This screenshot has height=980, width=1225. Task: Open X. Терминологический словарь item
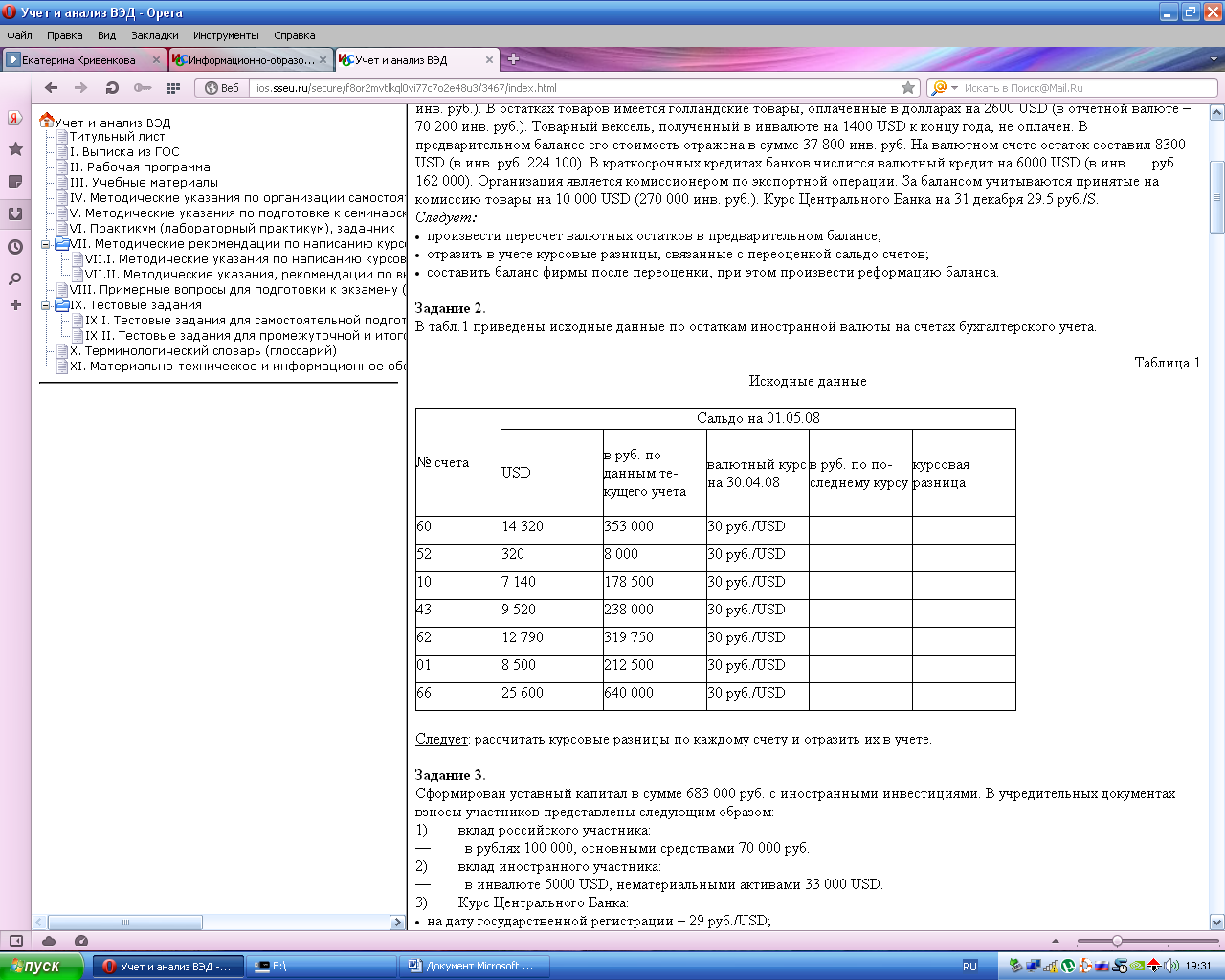[203, 351]
